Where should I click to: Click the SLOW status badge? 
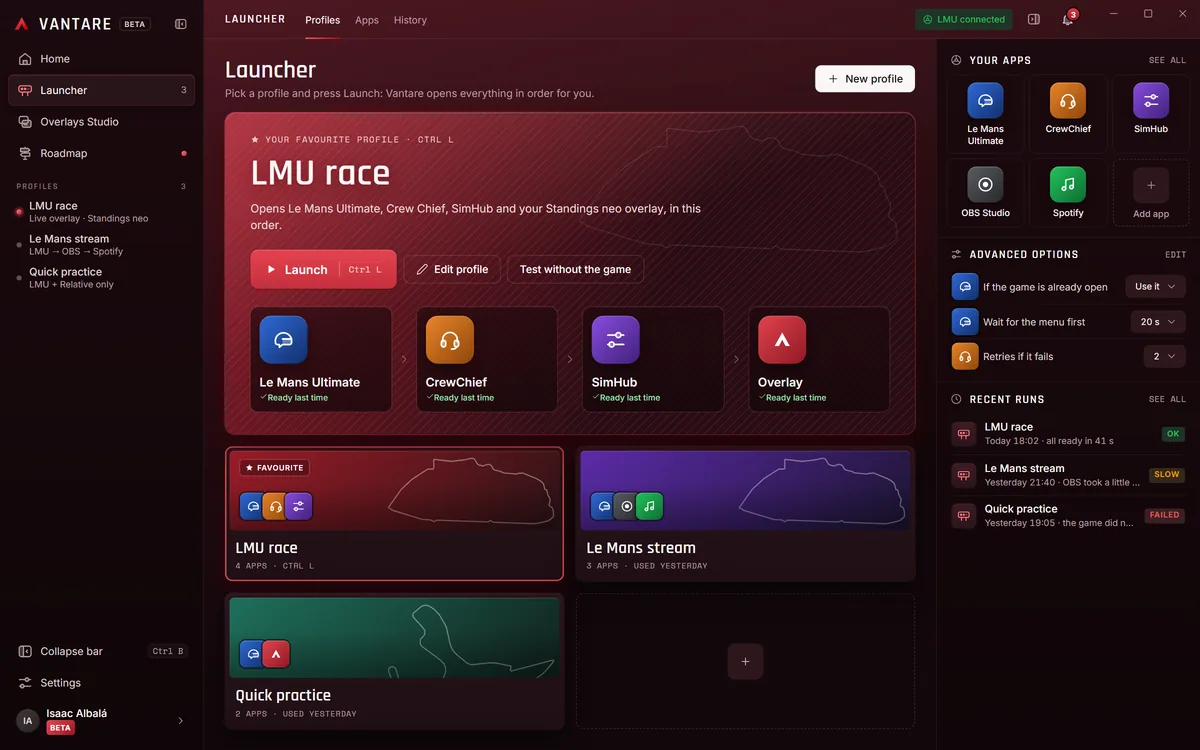[1167, 474]
